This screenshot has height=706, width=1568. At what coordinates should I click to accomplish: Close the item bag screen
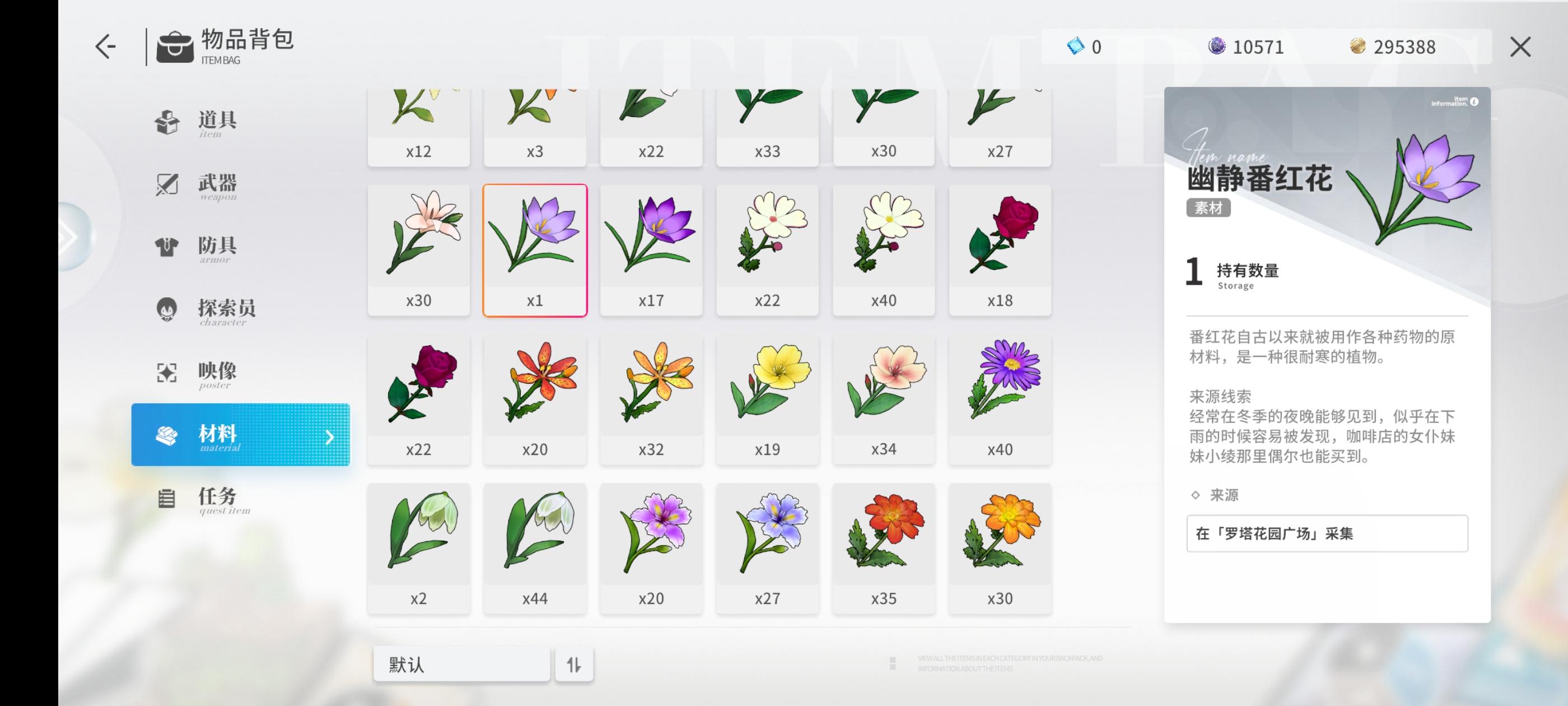[1520, 47]
